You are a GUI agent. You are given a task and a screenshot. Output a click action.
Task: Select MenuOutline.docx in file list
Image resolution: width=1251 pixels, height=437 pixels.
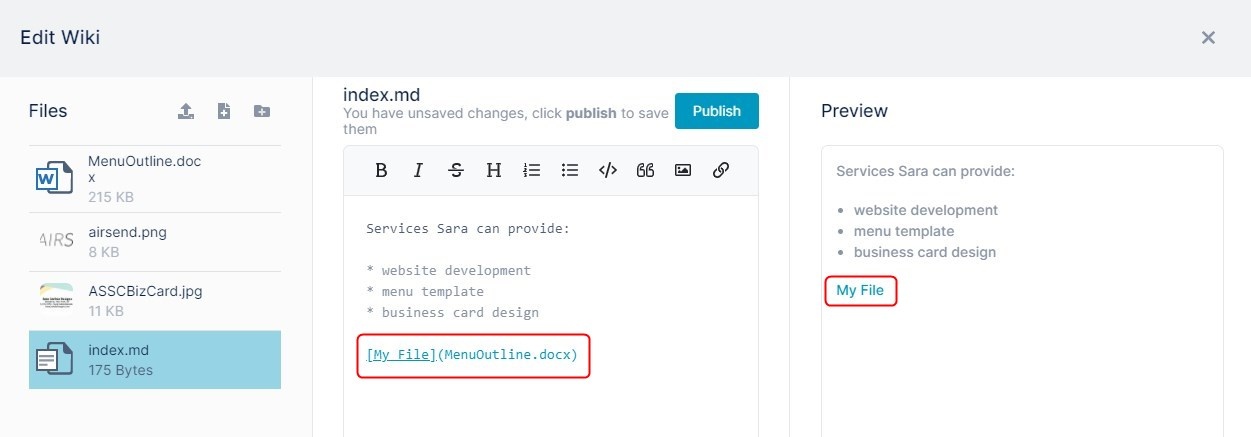[155, 179]
